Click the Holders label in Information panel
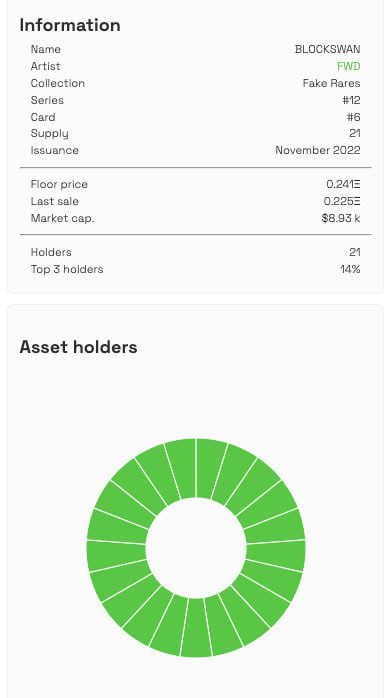Image resolution: width=392 pixels, height=698 pixels. tap(51, 252)
